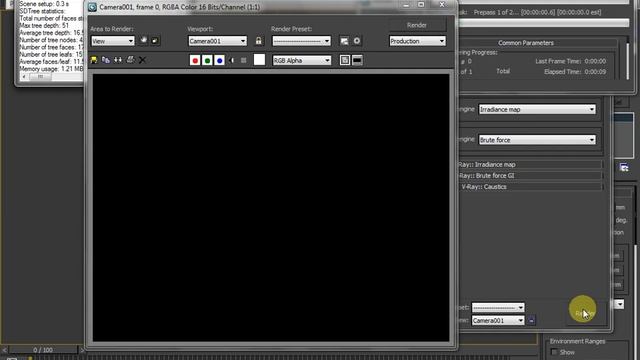The image size is (640, 360).
Task: Enable the Show checkbox under Environment Ranges
Action: (554, 352)
